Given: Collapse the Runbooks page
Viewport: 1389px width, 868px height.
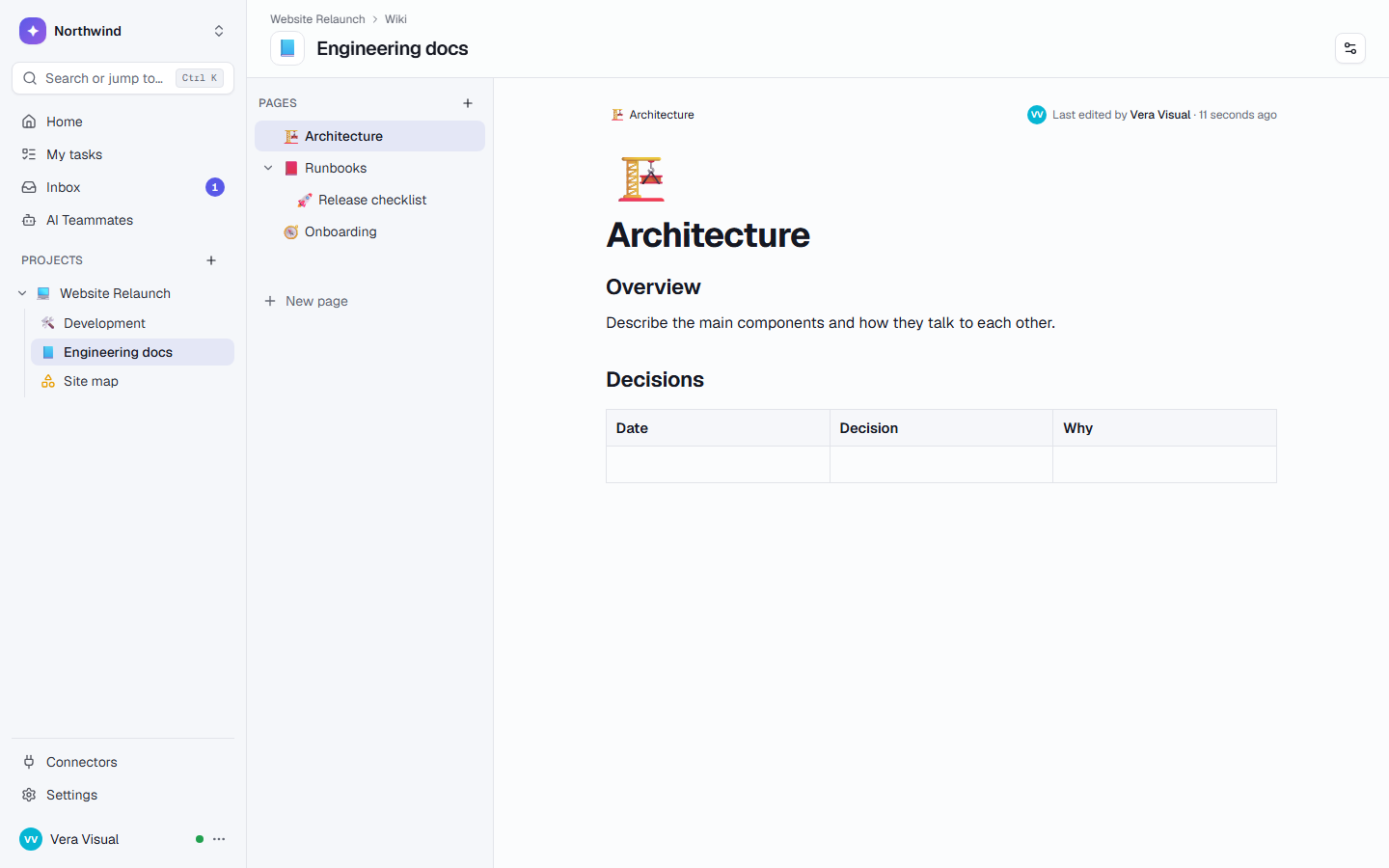Looking at the screenshot, I should click(268, 168).
